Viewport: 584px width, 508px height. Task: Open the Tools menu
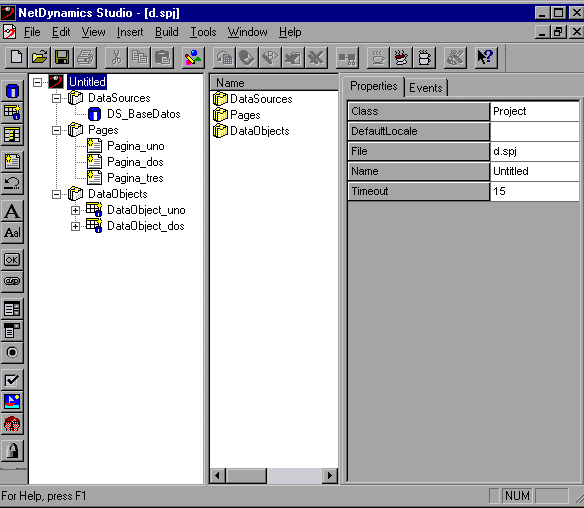pyautogui.click(x=203, y=32)
